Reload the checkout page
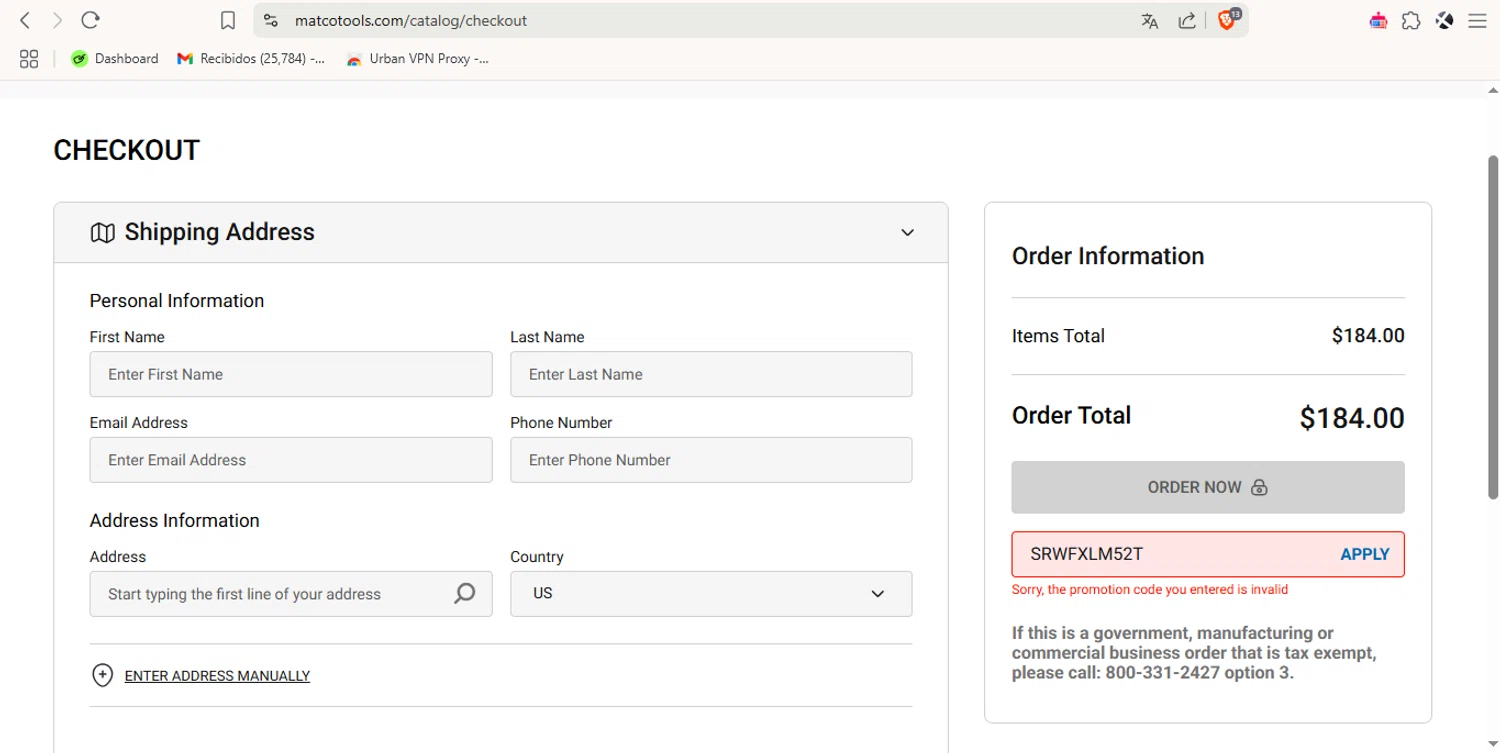The width and height of the screenshot is (1500, 753). 90,20
